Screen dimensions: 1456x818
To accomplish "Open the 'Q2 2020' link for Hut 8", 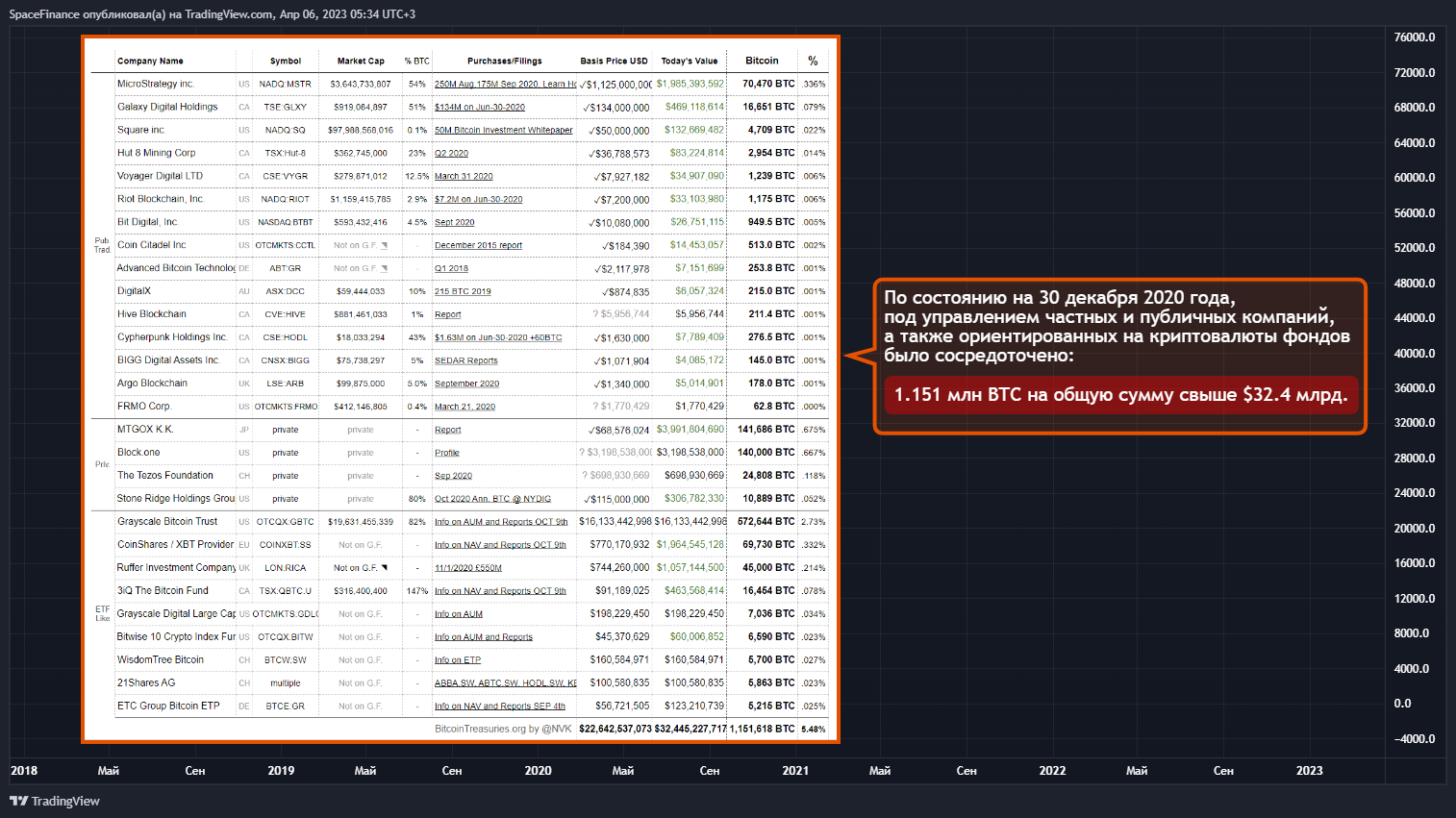I will 451,154.
